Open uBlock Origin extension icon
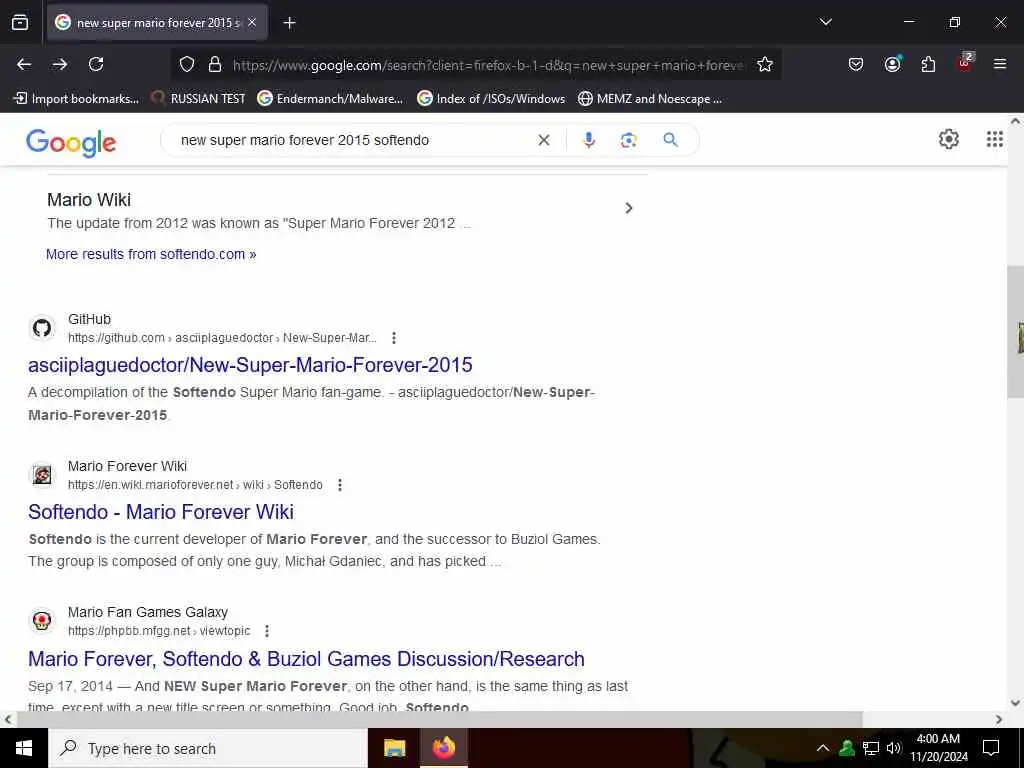 click(x=965, y=63)
